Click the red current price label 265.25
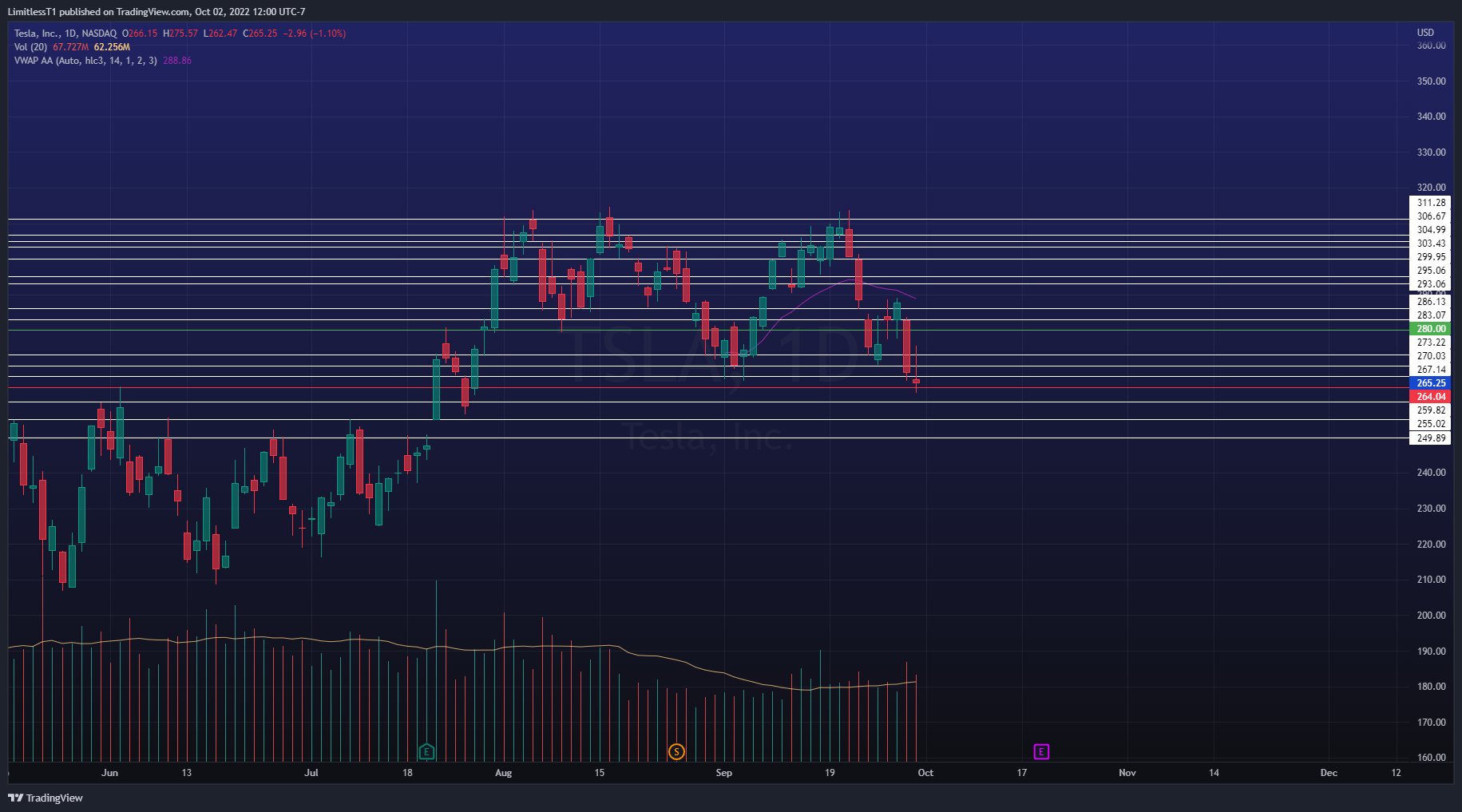1462x812 pixels. 1432,383
